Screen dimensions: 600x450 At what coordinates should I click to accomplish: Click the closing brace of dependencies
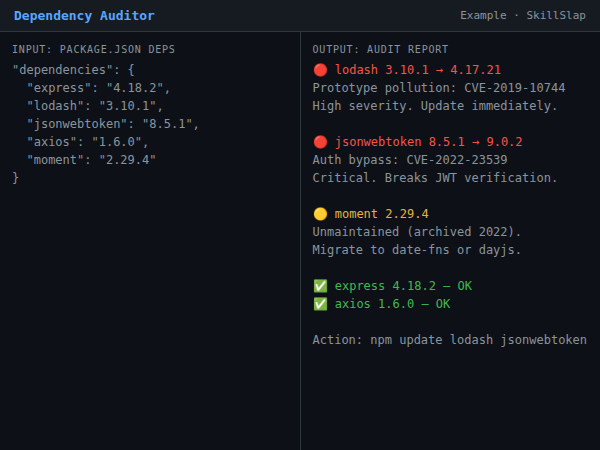(16, 178)
